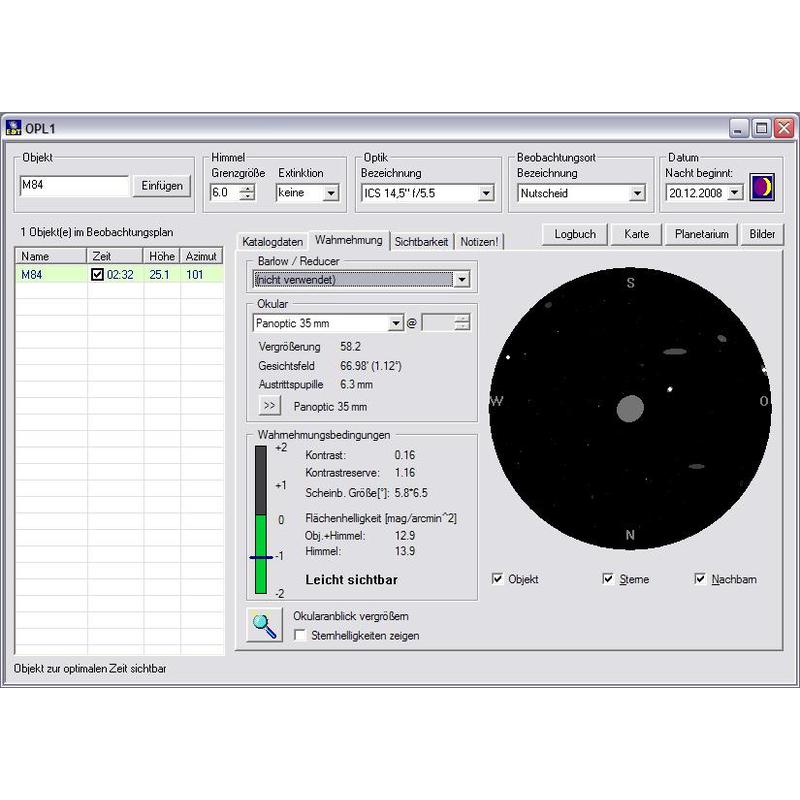Expand the Okular Panoptic 35 mm dropdown
Image resolution: width=800 pixels, height=800 pixels.
[x=395, y=323]
